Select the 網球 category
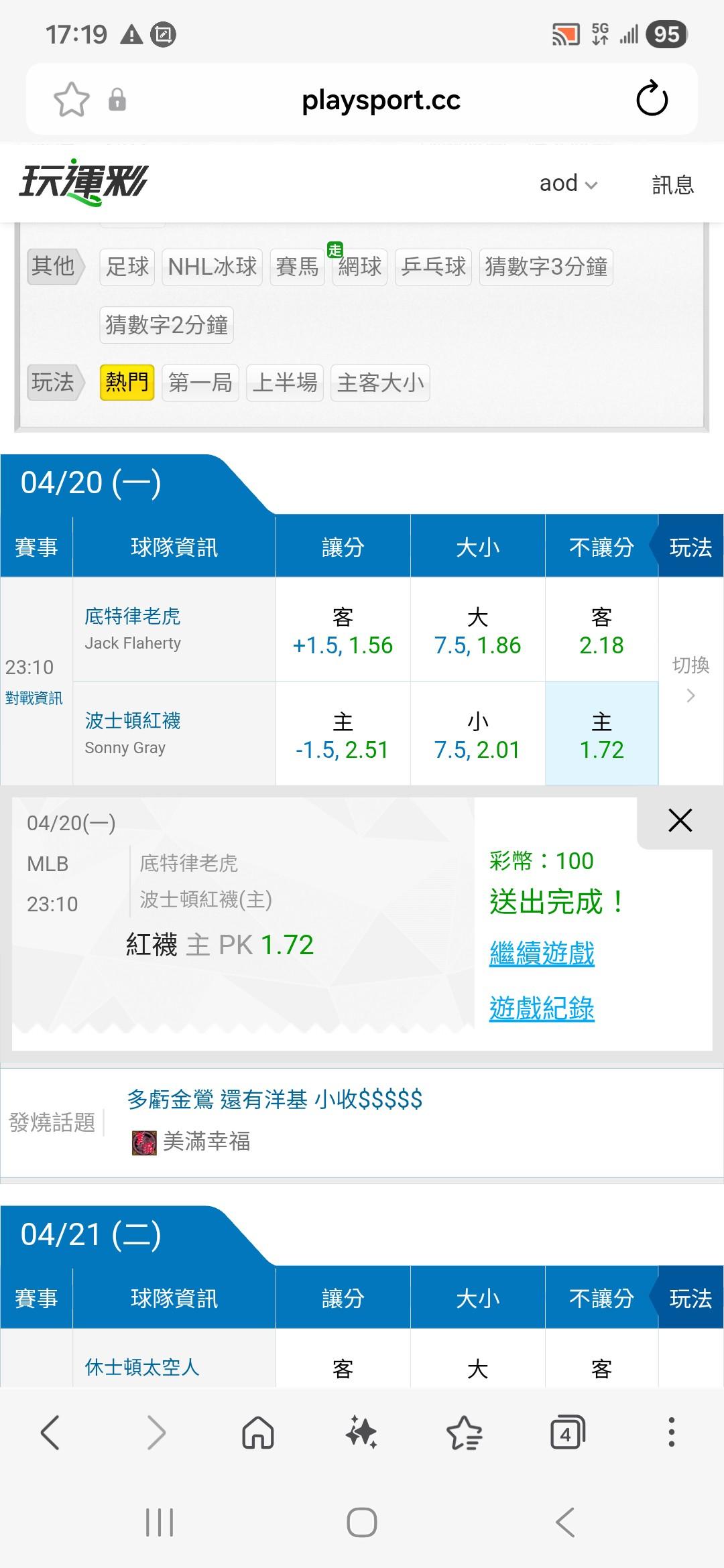The width and height of the screenshot is (724, 1568). [359, 267]
